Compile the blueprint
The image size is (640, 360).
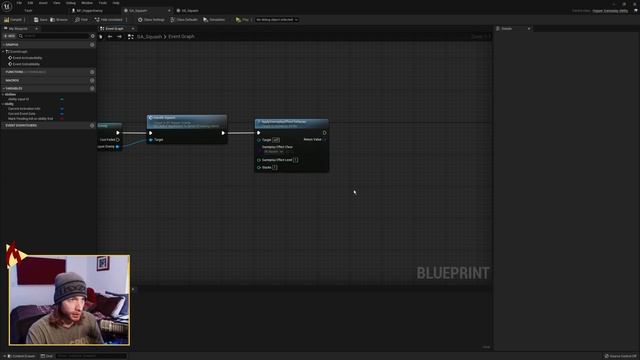(13, 20)
